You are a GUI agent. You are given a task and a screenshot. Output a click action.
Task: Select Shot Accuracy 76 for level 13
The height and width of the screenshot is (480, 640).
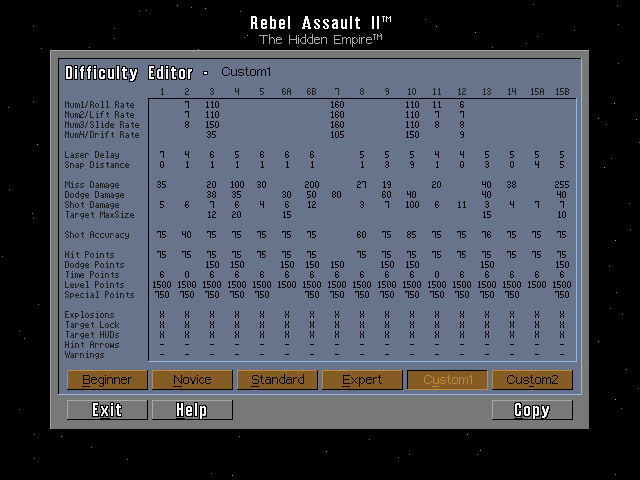click(487, 235)
